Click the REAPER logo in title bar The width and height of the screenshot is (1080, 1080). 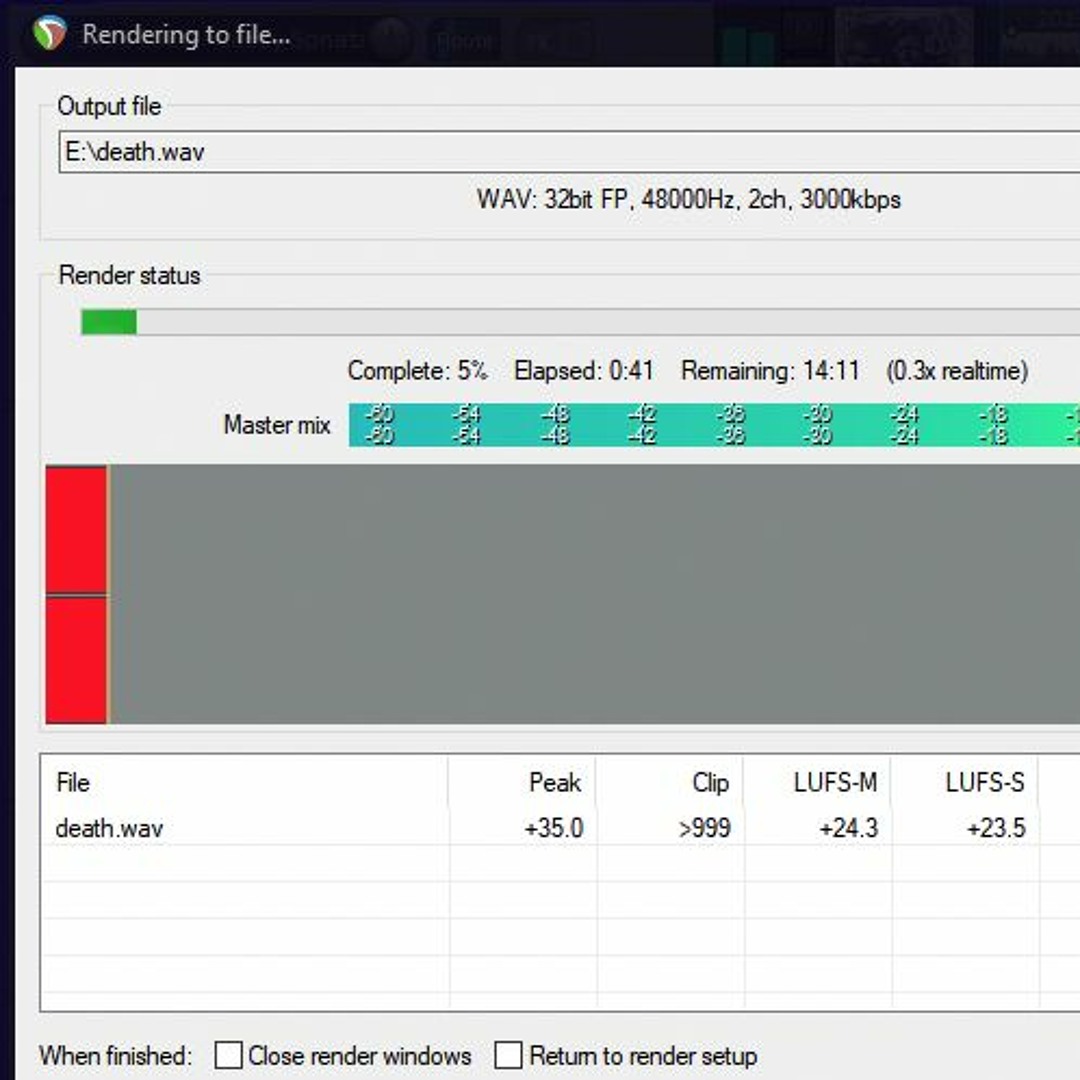[x=49, y=34]
